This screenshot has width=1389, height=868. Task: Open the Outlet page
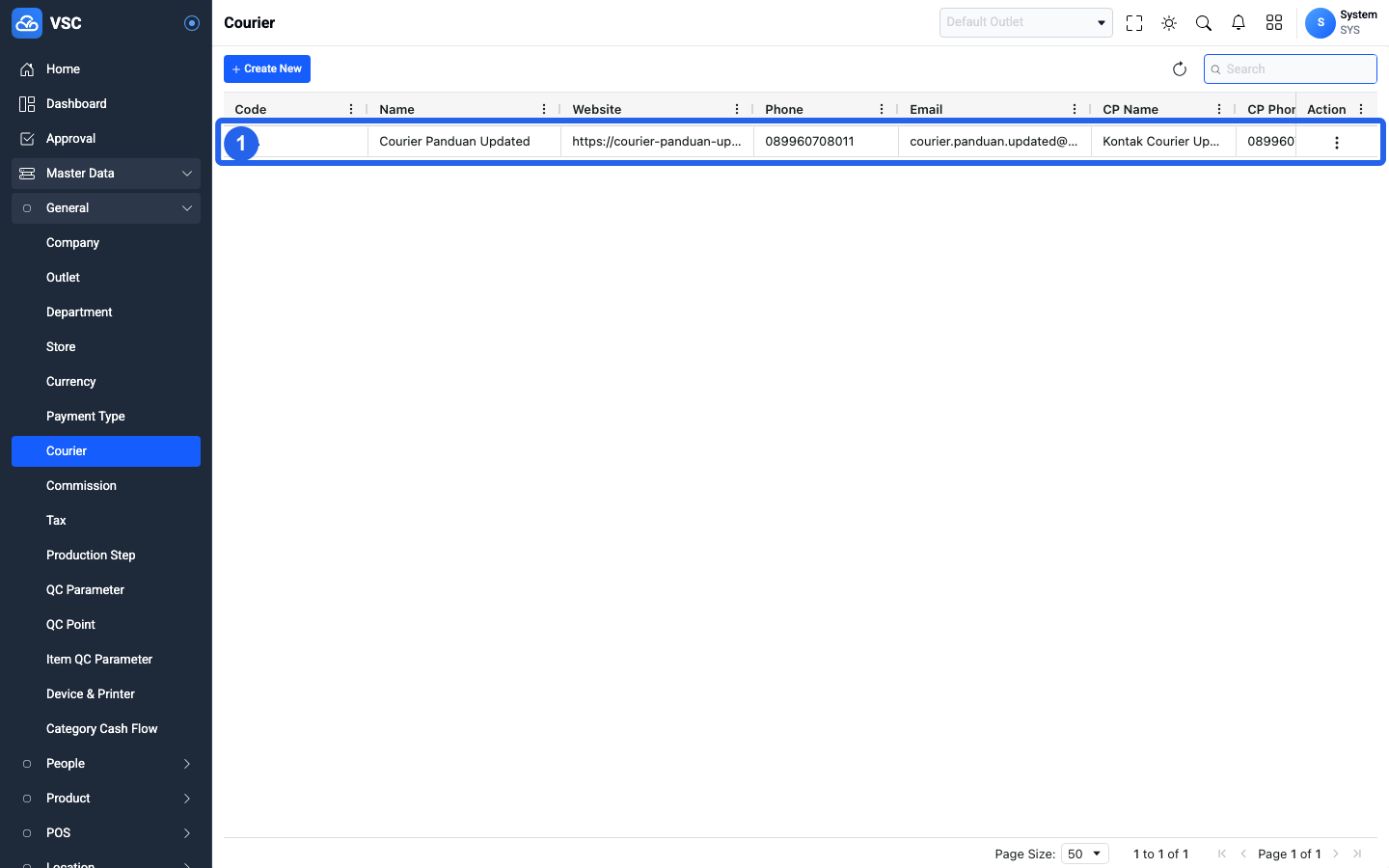click(x=106, y=278)
